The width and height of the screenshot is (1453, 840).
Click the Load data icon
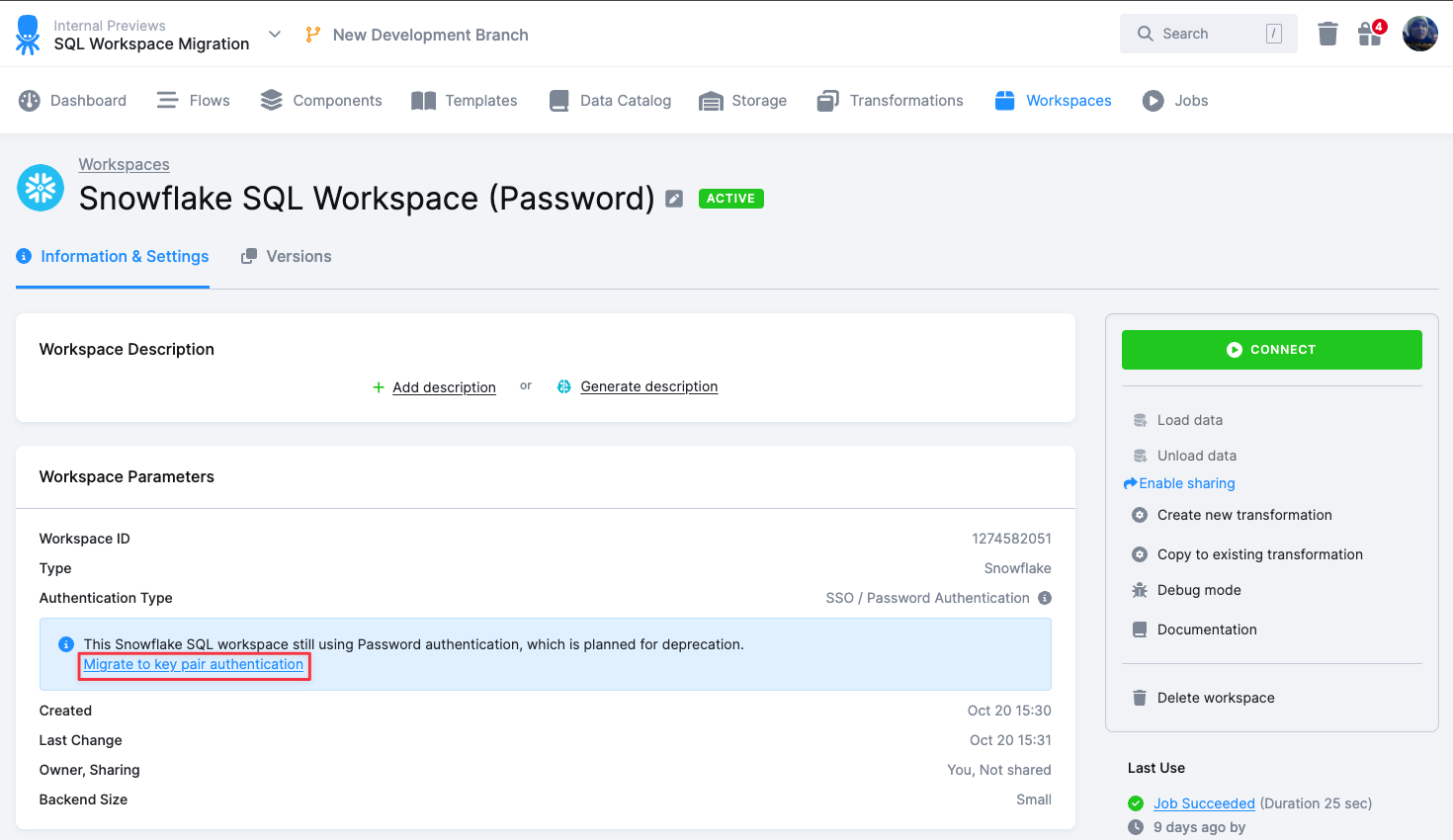[x=1140, y=420]
